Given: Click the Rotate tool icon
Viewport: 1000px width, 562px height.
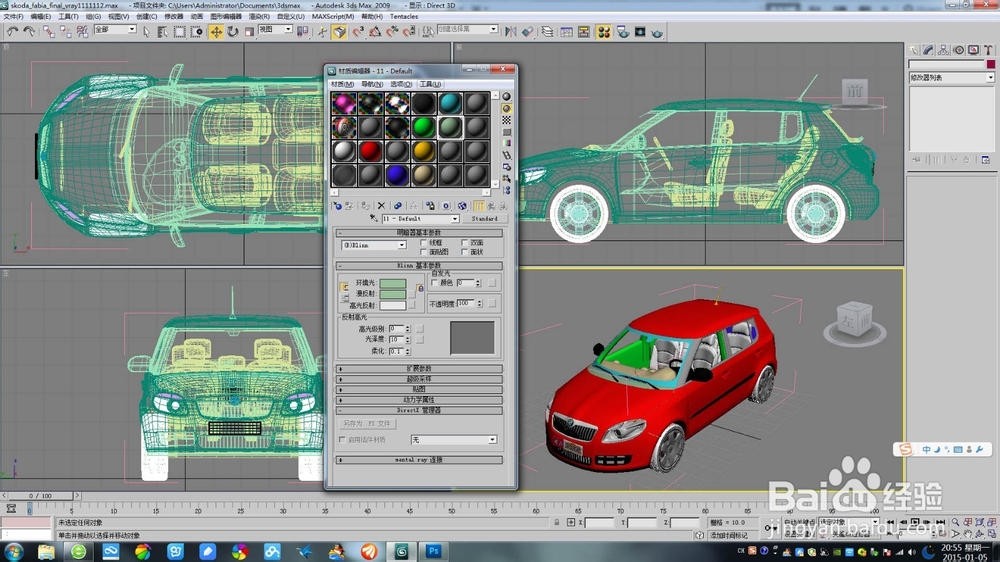Looking at the screenshot, I should click(233, 32).
